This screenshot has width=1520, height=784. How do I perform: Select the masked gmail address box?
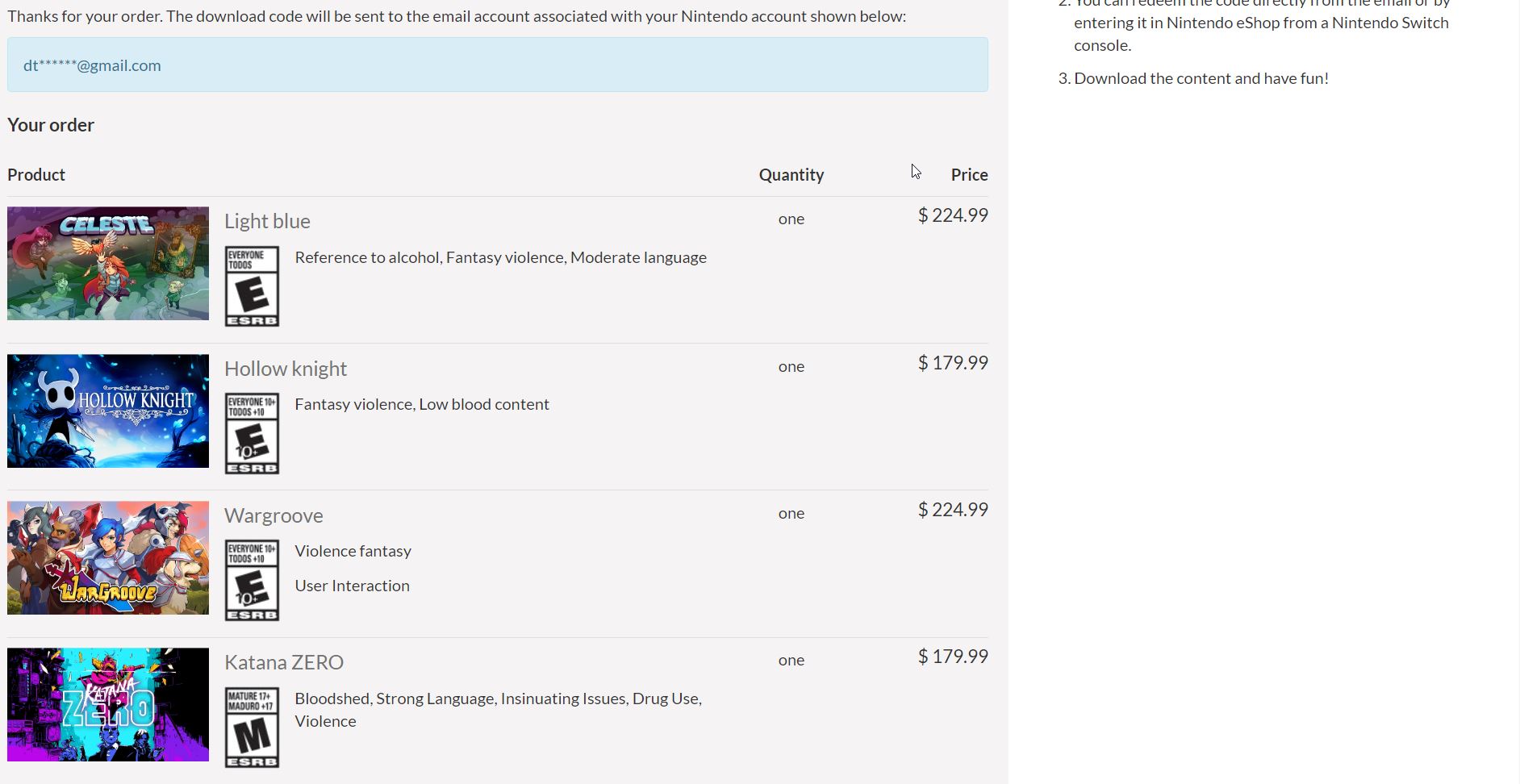pos(498,65)
